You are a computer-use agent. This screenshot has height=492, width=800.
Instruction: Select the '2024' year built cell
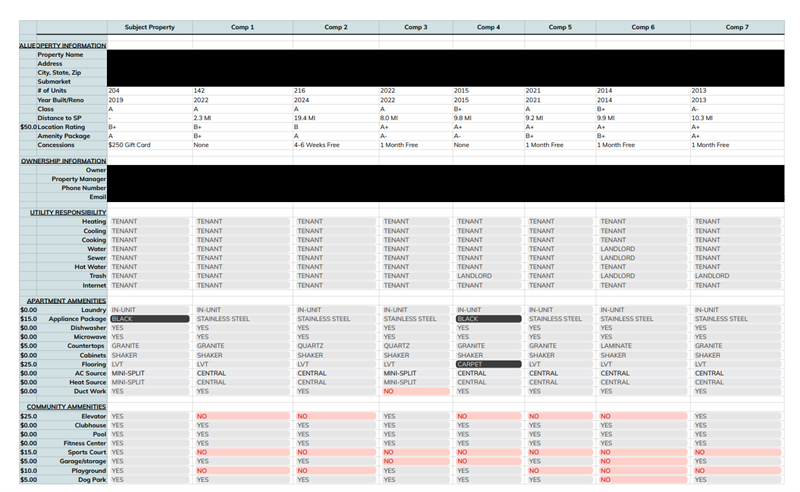(x=336, y=100)
